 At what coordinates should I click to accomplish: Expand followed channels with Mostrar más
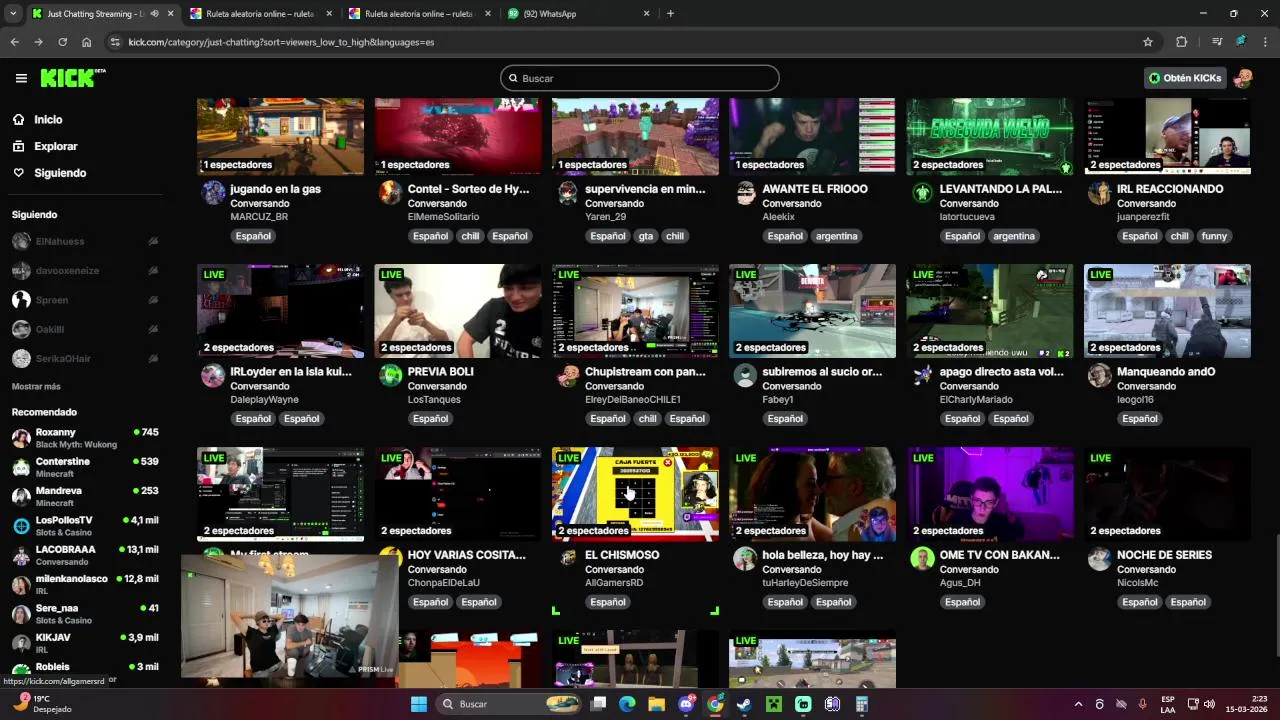coord(36,386)
